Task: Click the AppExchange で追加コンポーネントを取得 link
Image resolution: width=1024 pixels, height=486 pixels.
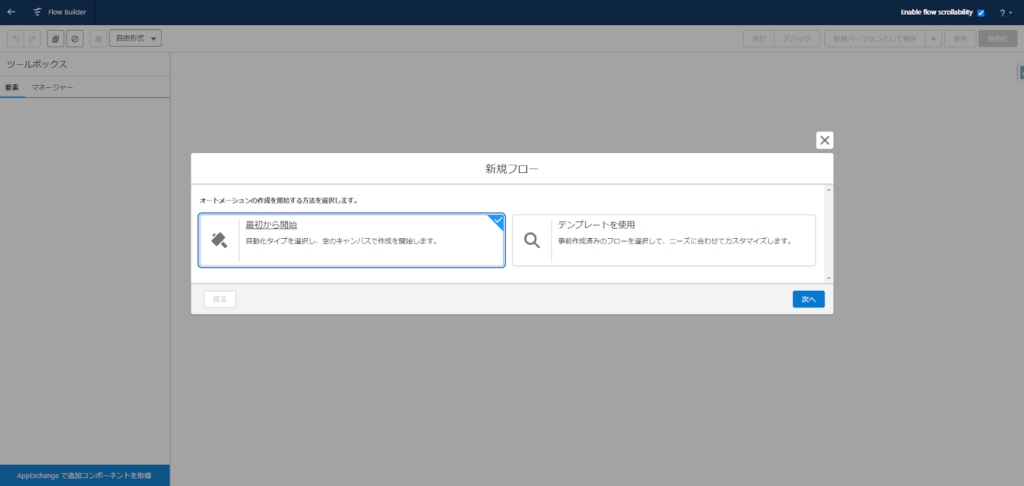Action: (x=85, y=475)
